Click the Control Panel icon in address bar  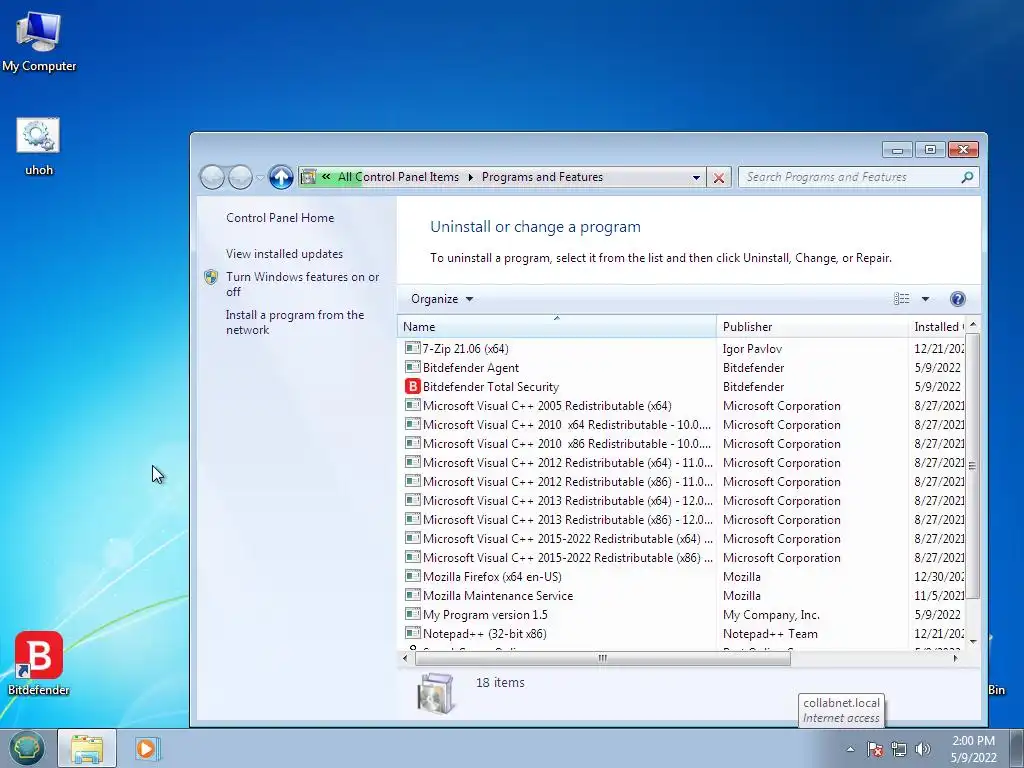pos(308,177)
